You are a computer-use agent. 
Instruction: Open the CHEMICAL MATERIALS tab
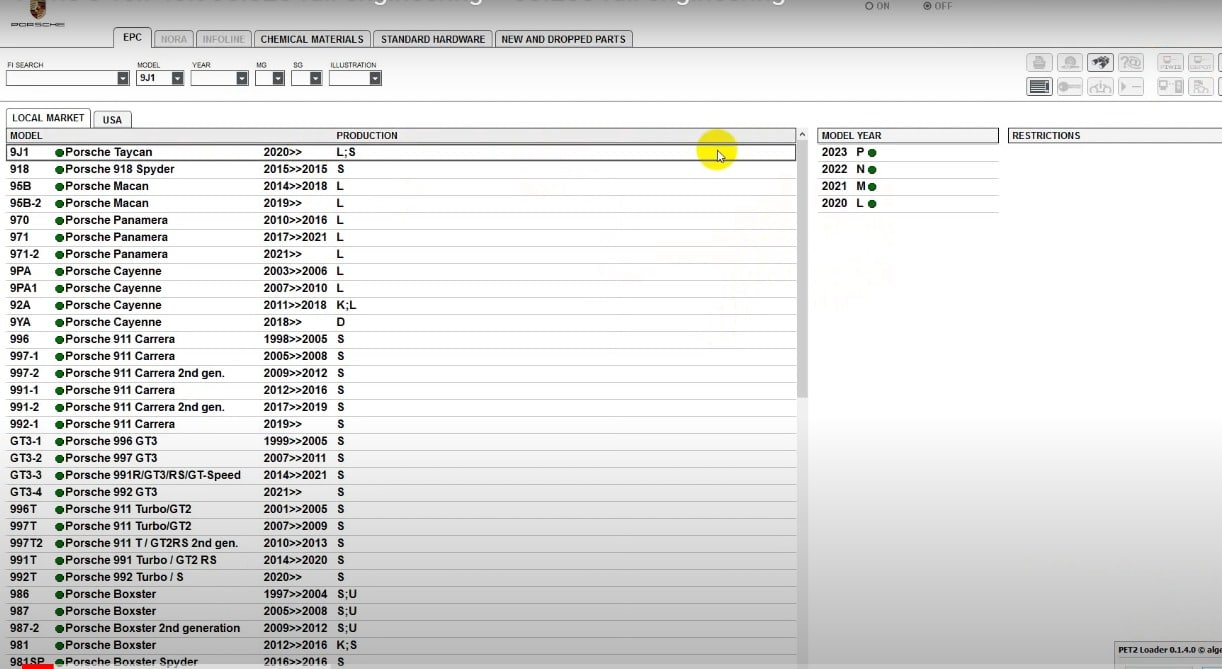(312, 39)
